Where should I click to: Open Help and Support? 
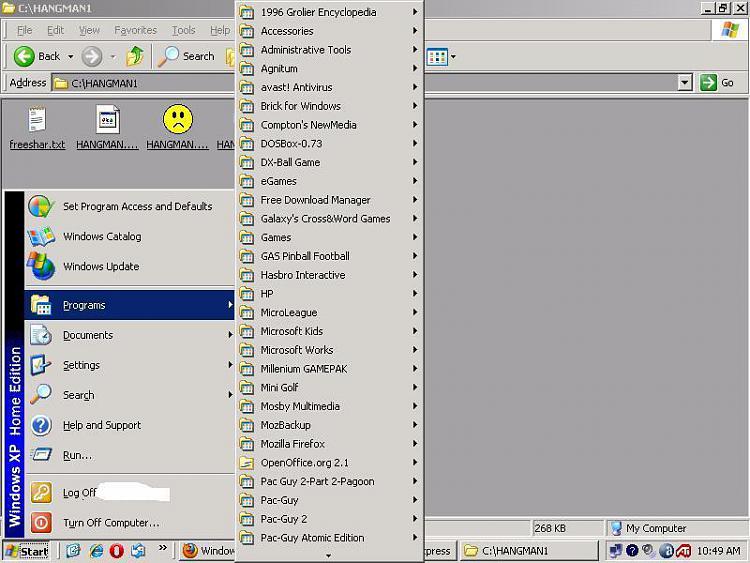pos(129,425)
